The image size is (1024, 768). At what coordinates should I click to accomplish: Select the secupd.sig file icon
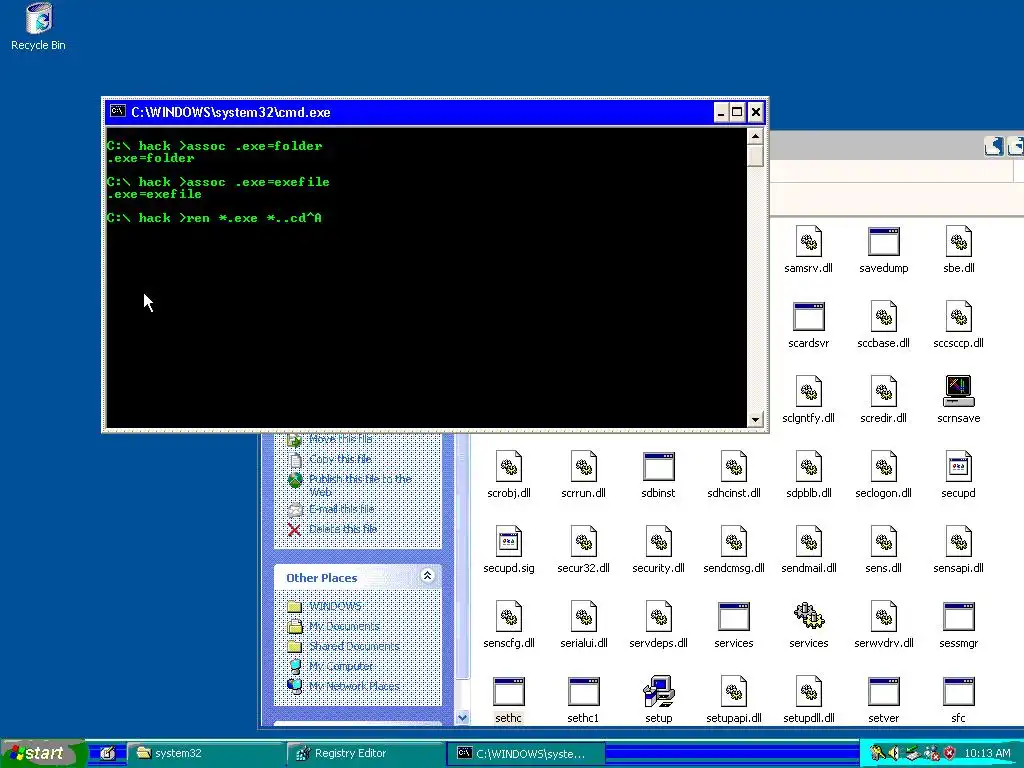coord(509,542)
